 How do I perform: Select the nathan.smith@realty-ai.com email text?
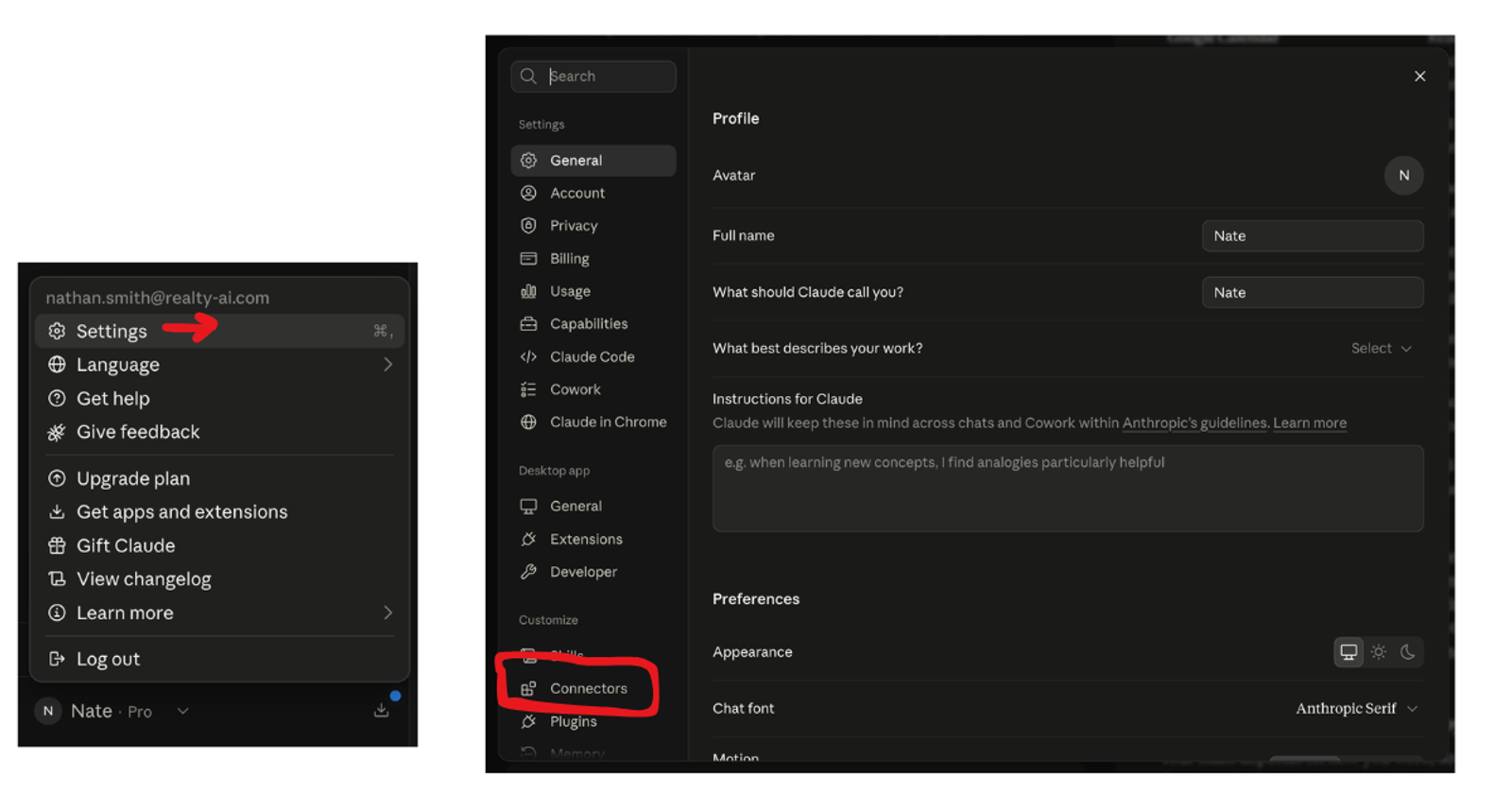[x=158, y=298]
